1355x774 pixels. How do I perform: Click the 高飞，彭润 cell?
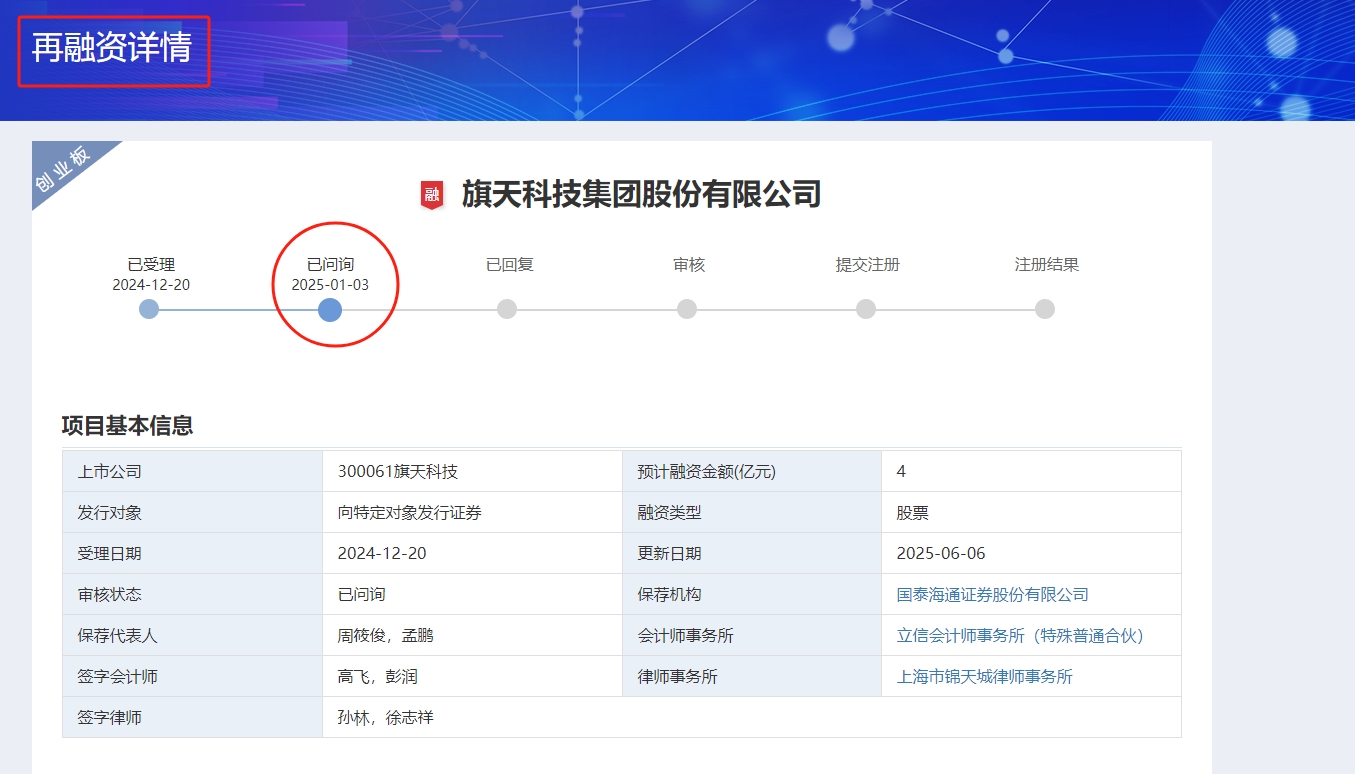(472, 677)
